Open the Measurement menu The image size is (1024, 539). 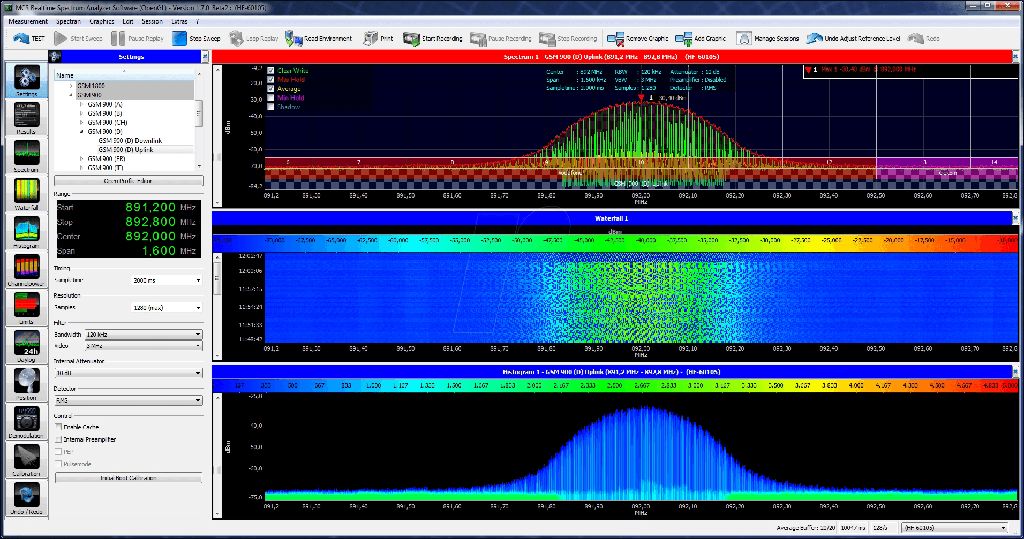pyautogui.click(x=27, y=20)
